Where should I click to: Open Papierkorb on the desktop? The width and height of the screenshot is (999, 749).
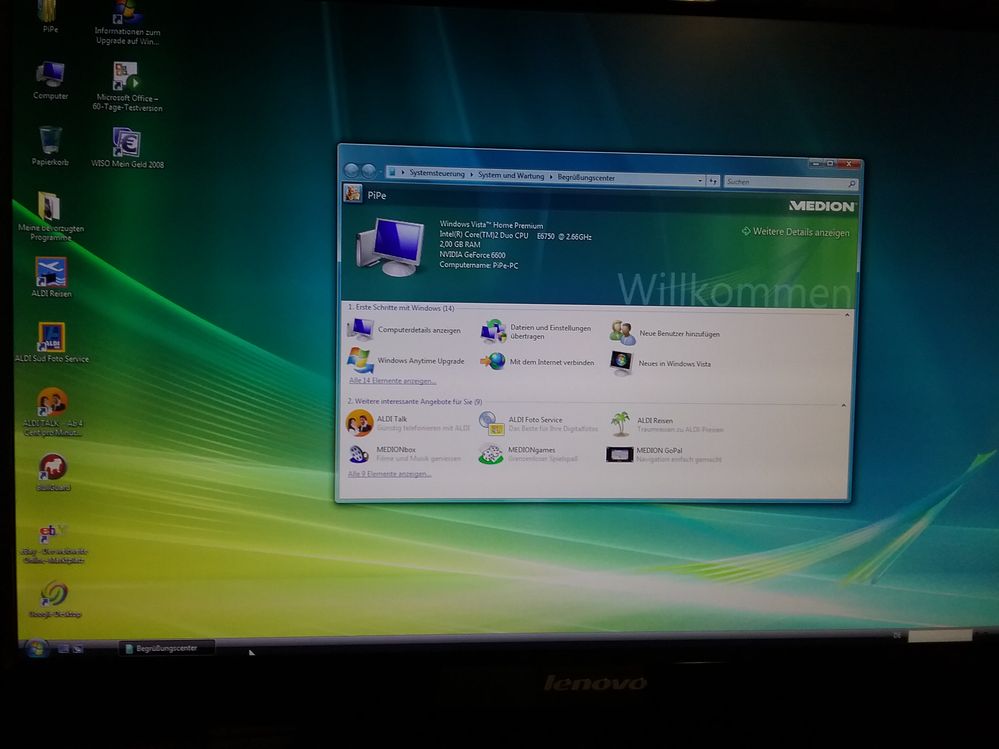[x=50, y=145]
